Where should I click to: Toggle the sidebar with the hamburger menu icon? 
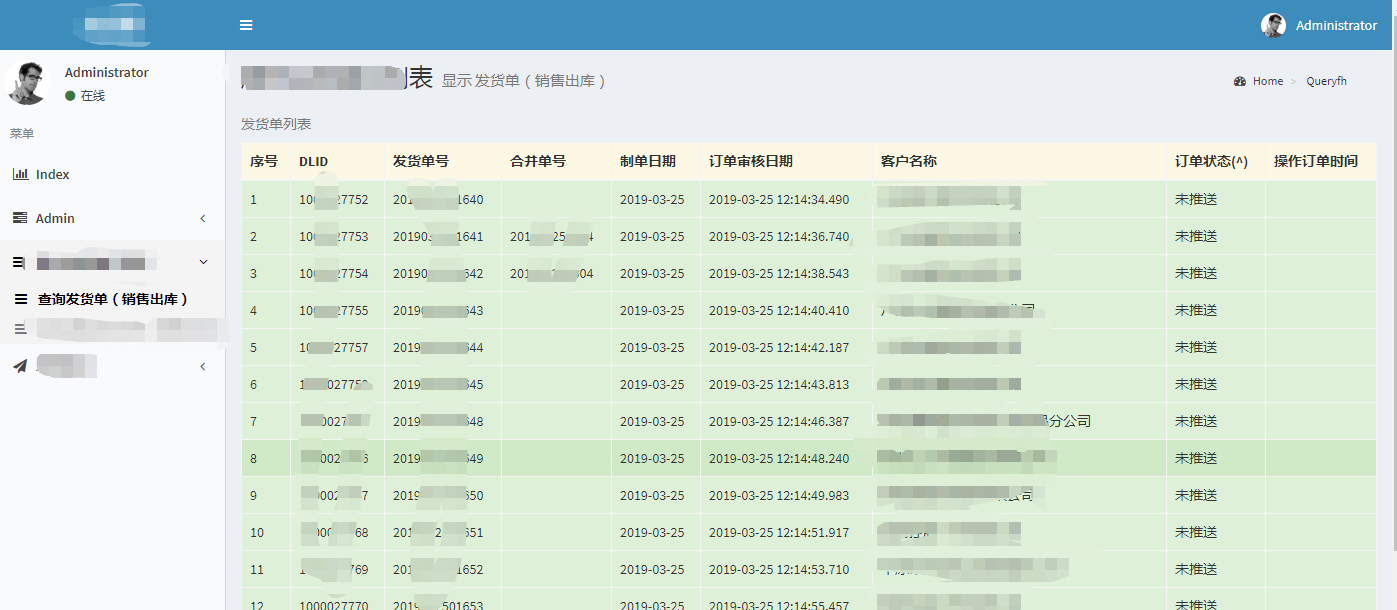point(246,25)
